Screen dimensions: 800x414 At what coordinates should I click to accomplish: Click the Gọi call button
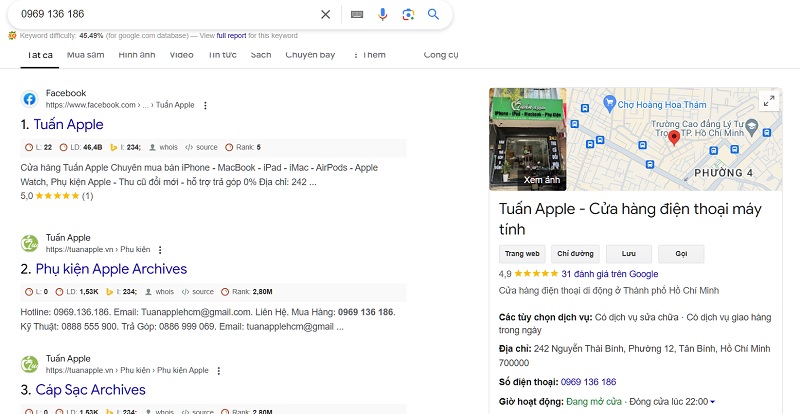tap(681, 254)
